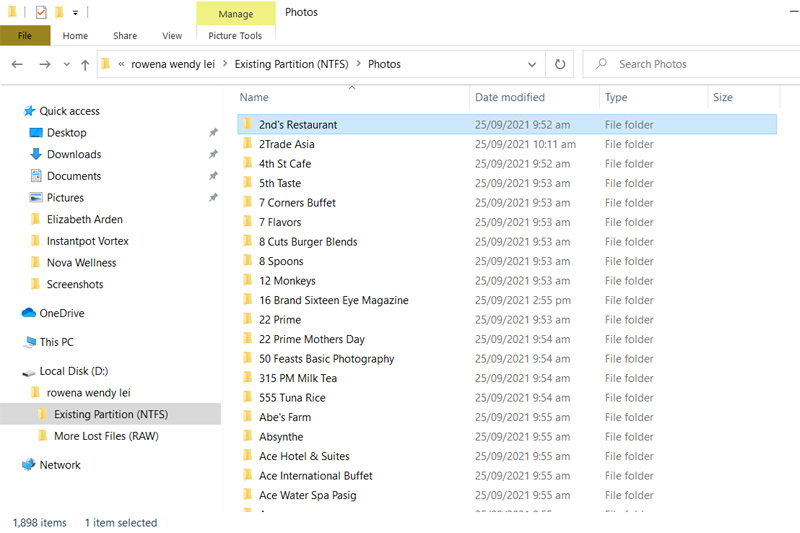Click the 8 Spoons folder icon
The image size is (800, 533).
(248, 261)
